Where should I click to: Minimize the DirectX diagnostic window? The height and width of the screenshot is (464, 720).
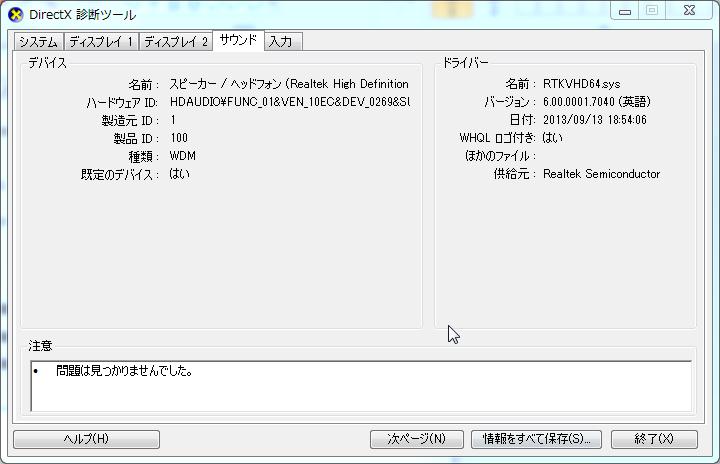coord(625,11)
